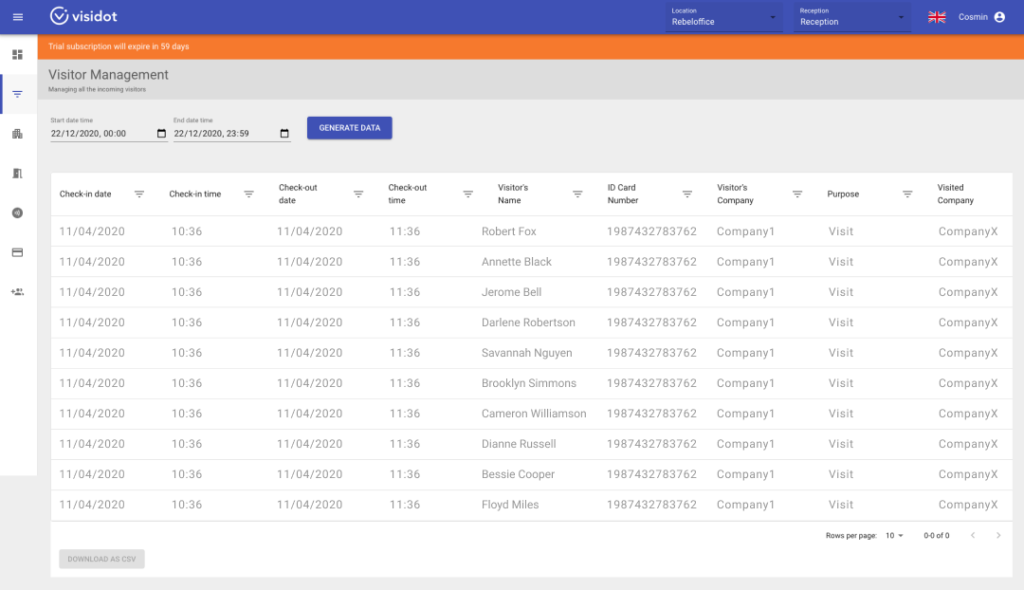Sort by Visitor's Name header
Viewport: 1024px width, 590px height.
coord(513,194)
